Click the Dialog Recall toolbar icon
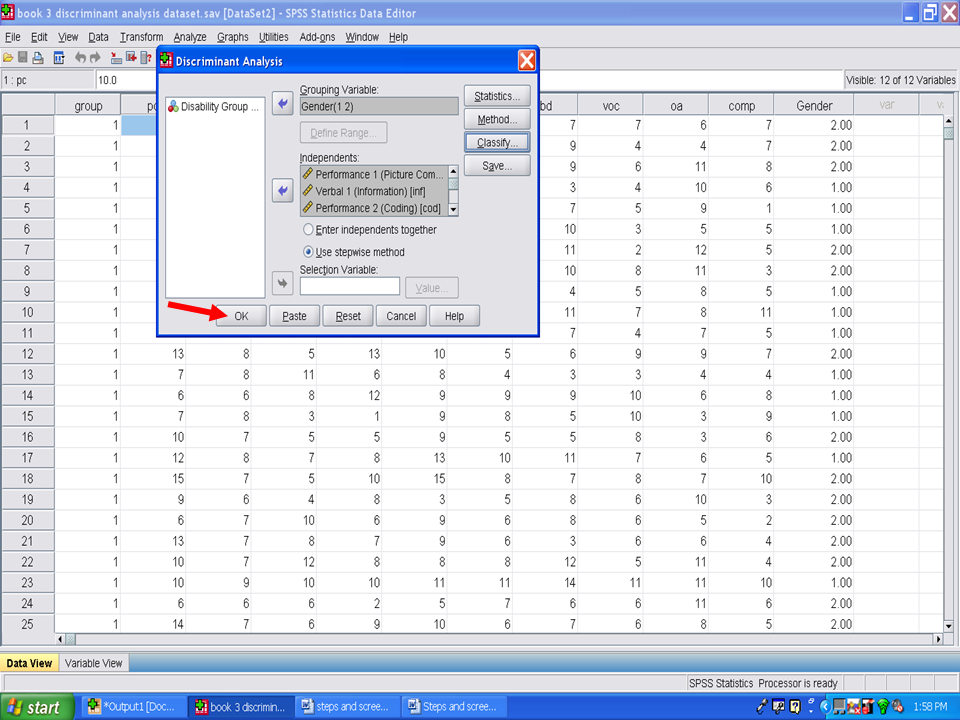 click(x=59, y=58)
